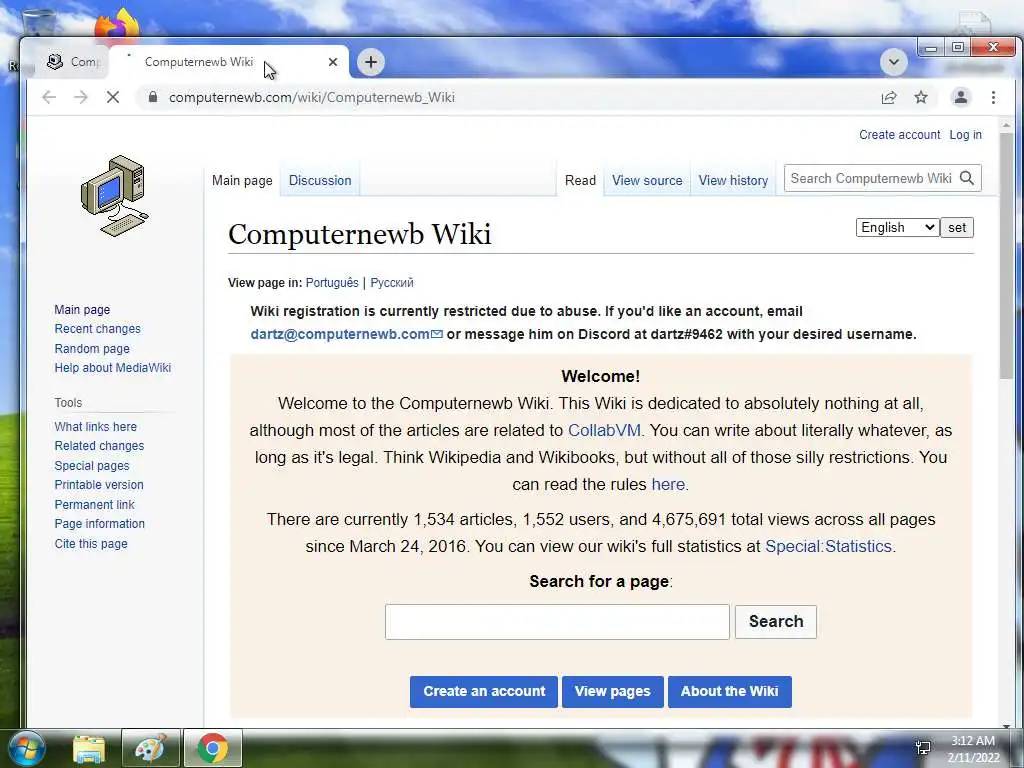This screenshot has height=768, width=1024.
Task: Open Permanent link
Action: point(94,504)
